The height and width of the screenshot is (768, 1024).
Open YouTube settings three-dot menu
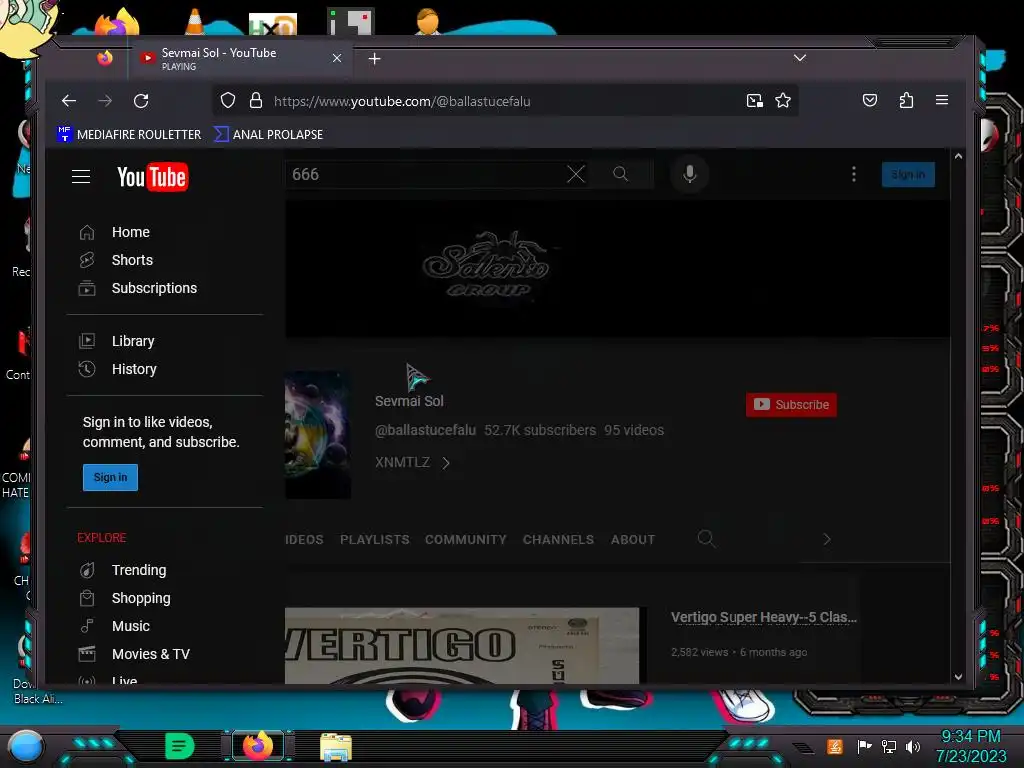[x=854, y=174]
